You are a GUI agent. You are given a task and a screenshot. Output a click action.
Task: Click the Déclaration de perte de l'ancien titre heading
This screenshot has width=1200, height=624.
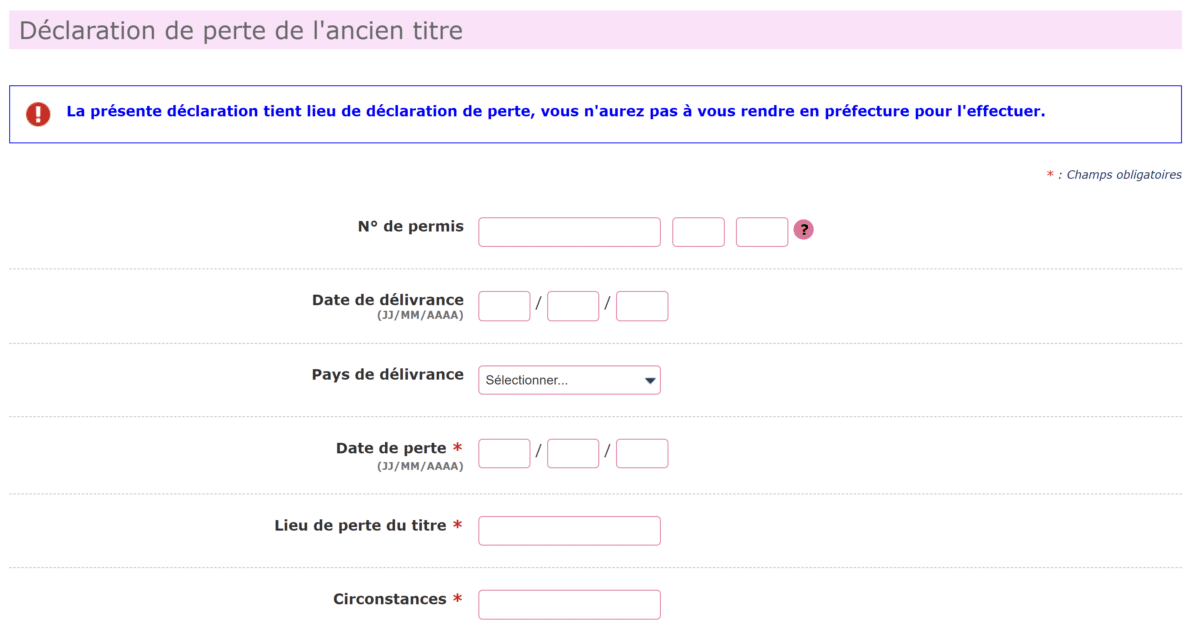click(x=241, y=31)
